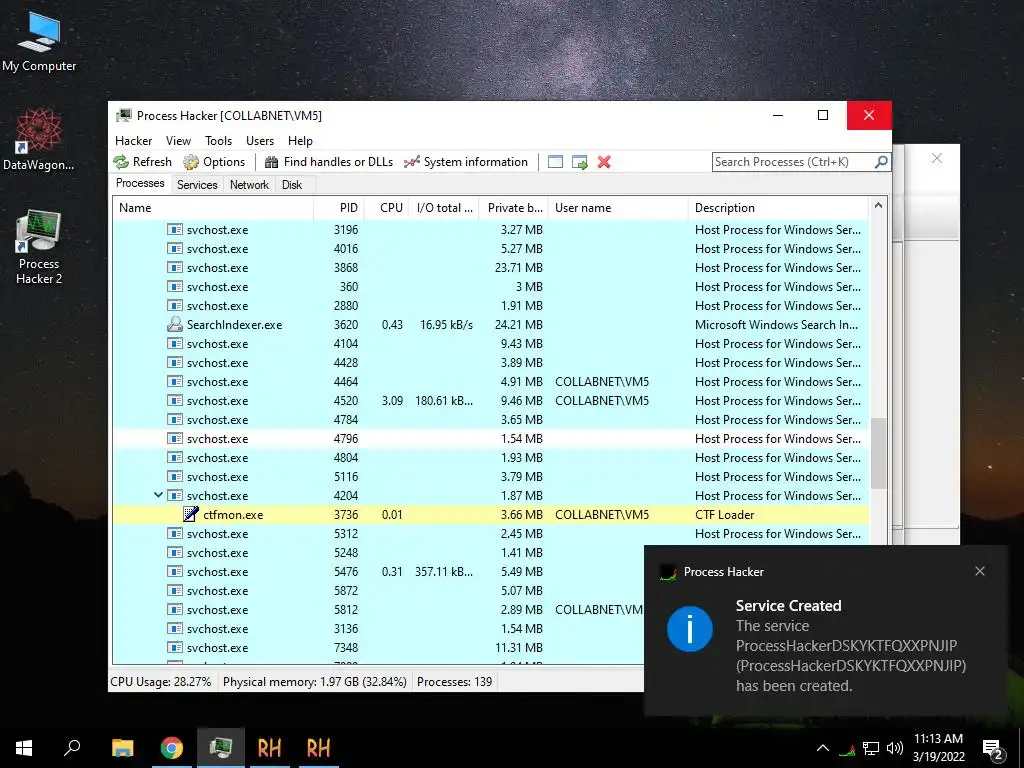The image size is (1024, 768).
Task: Click the find window toolbar icon
Action: click(555, 162)
